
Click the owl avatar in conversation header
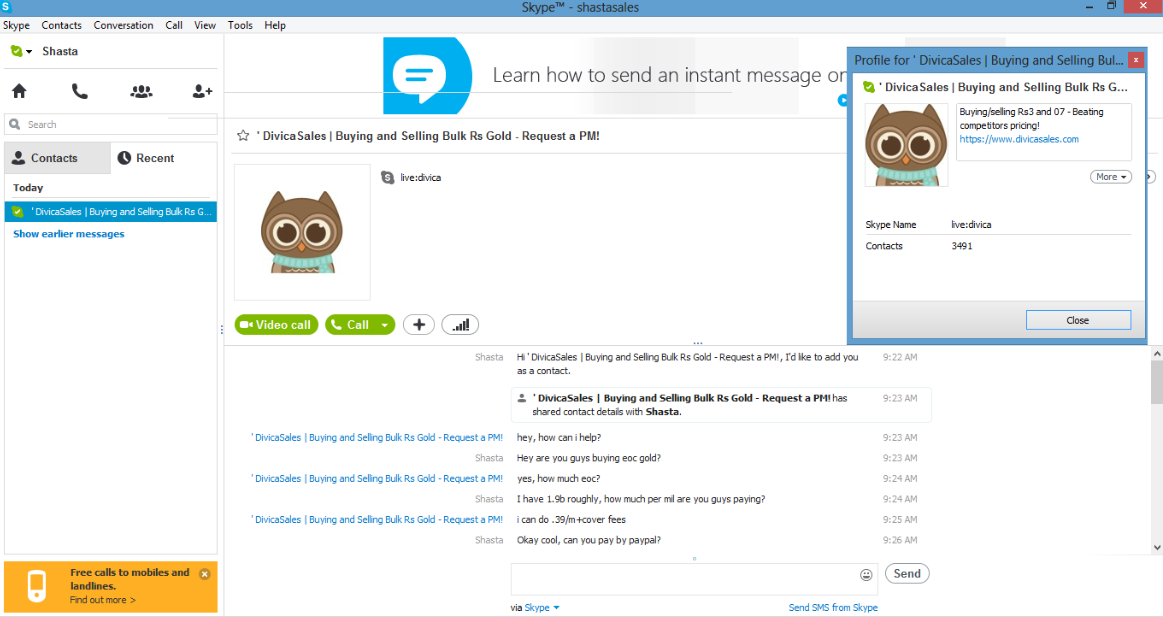coord(302,232)
